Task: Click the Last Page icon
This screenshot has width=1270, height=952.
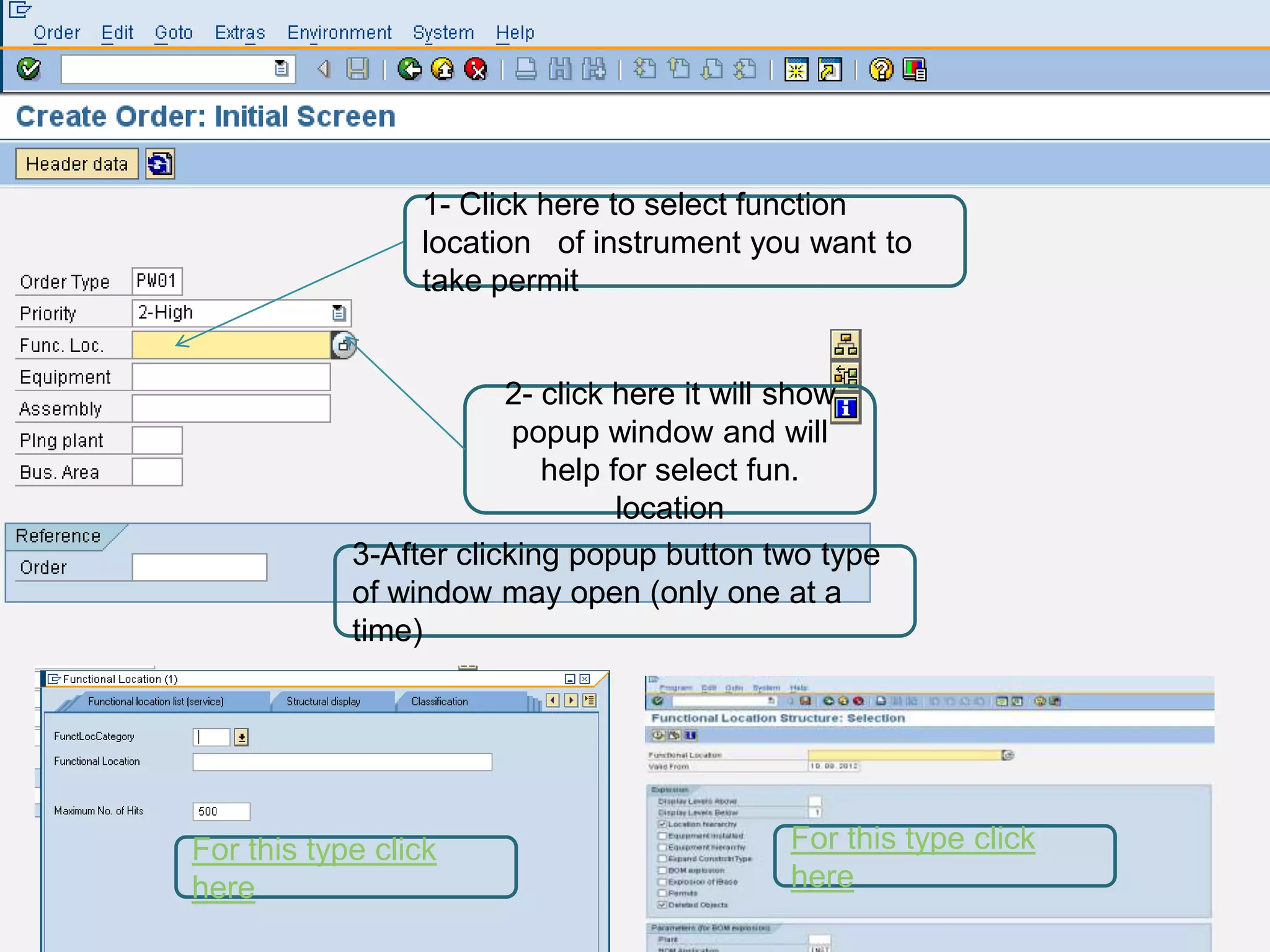Action: click(745, 69)
